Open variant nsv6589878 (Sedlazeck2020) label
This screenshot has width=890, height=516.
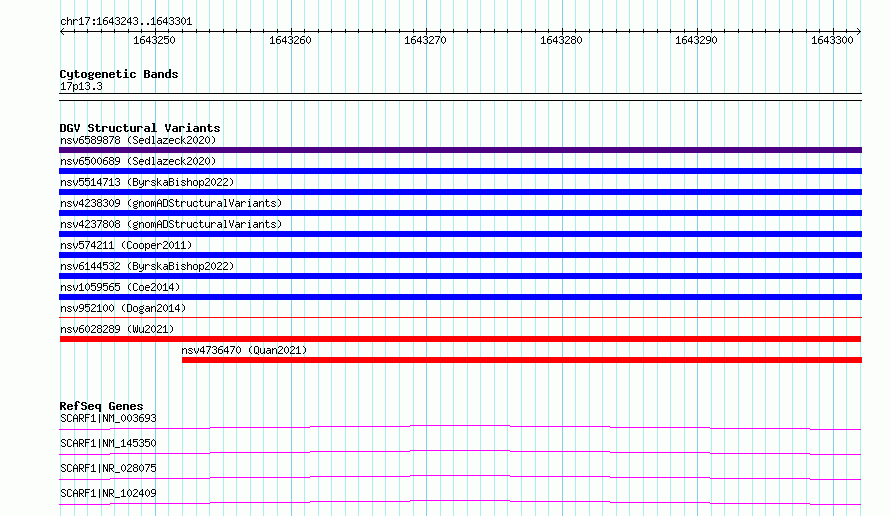[x=138, y=140]
